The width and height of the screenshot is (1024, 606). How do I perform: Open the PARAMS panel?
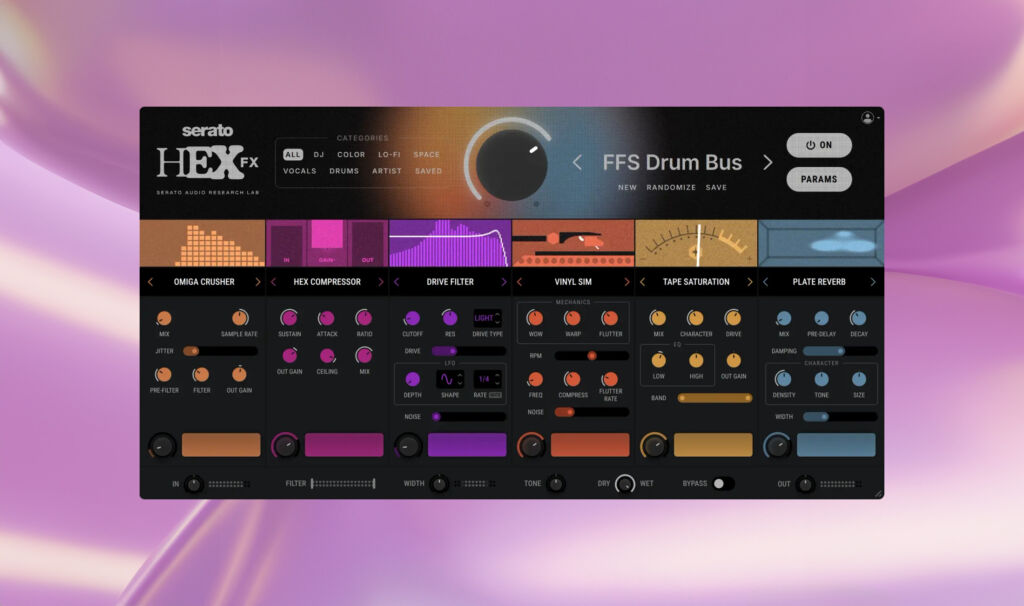pos(819,179)
